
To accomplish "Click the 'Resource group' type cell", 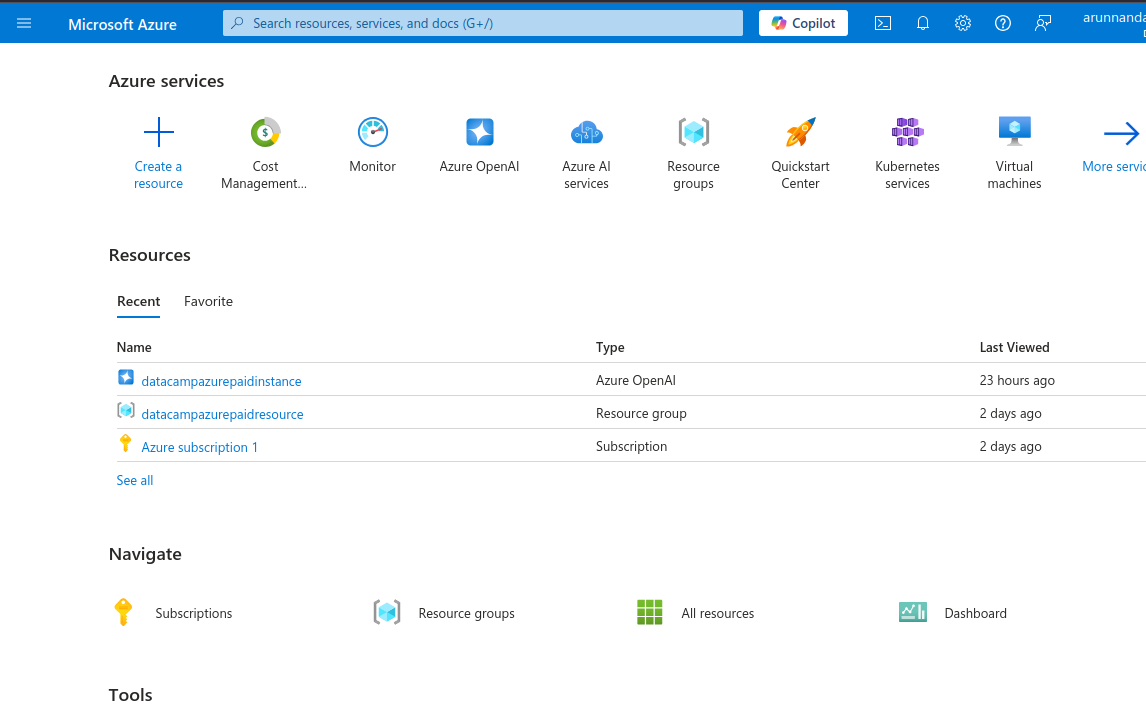I will 641,413.
